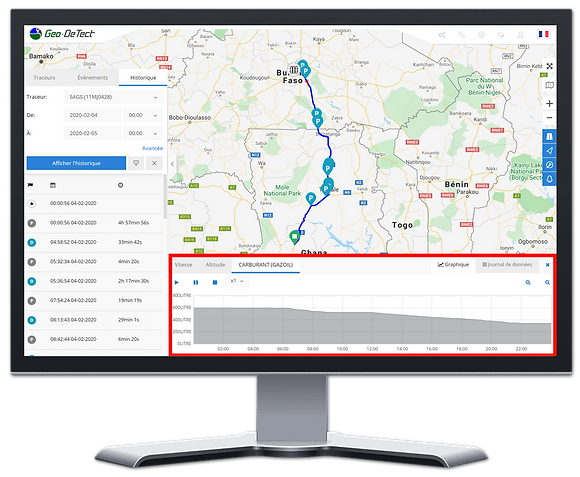Toggle fullscreen map mode

click(550, 66)
